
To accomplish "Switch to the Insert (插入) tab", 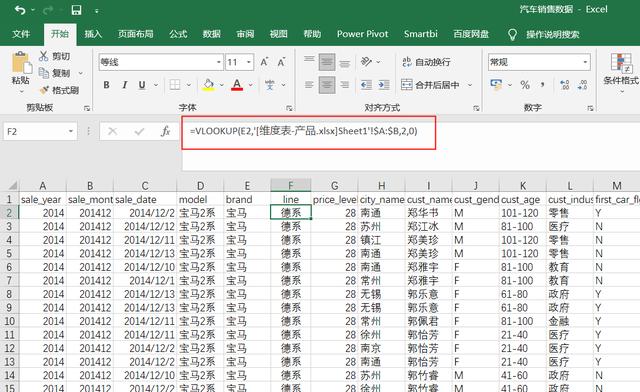I will click(x=93, y=34).
